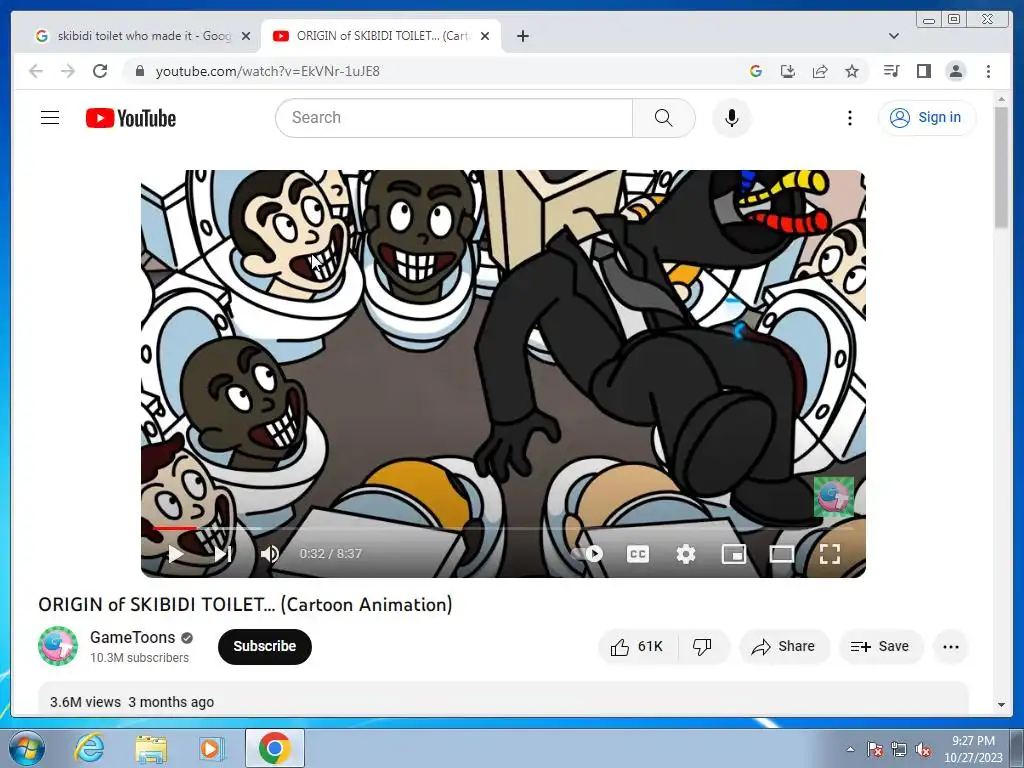Viewport: 1024px width, 768px height.
Task: Click the search magnifier button
Action: (x=664, y=118)
